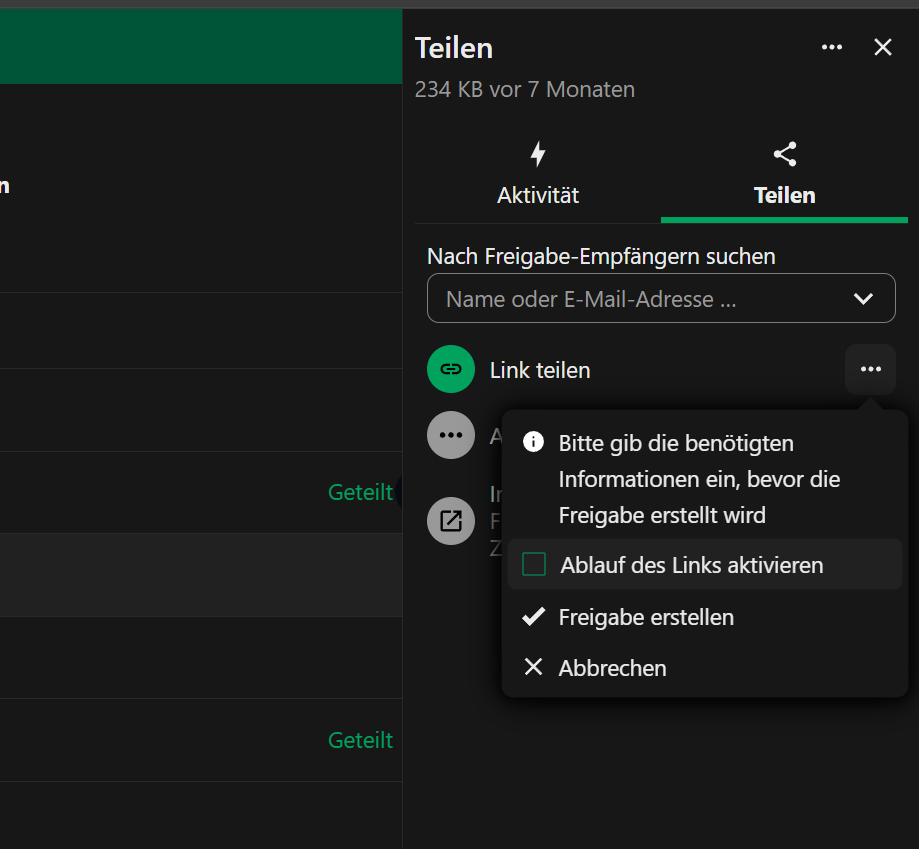This screenshot has width=919, height=849.
Task: Toggle the link expiration checkbox
Action: (533, 563)
